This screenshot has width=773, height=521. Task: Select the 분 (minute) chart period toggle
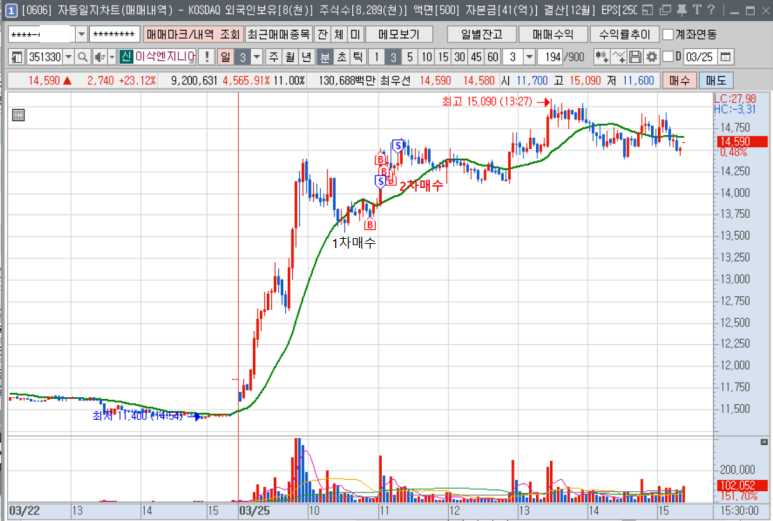coord(325,56)
